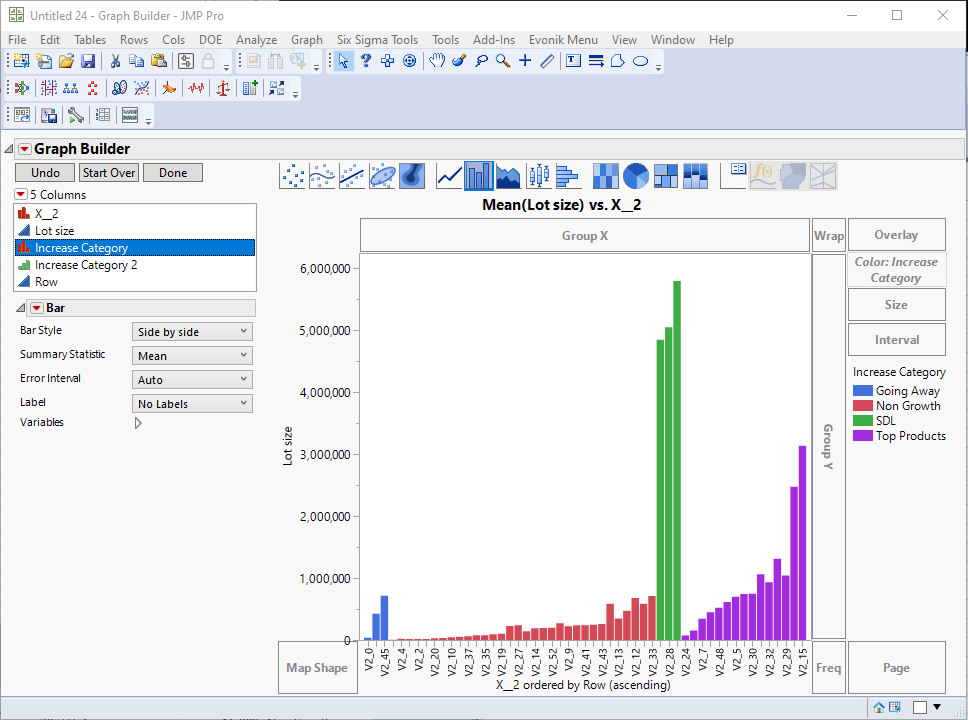Select the Area chart element icon

point(509,176)
